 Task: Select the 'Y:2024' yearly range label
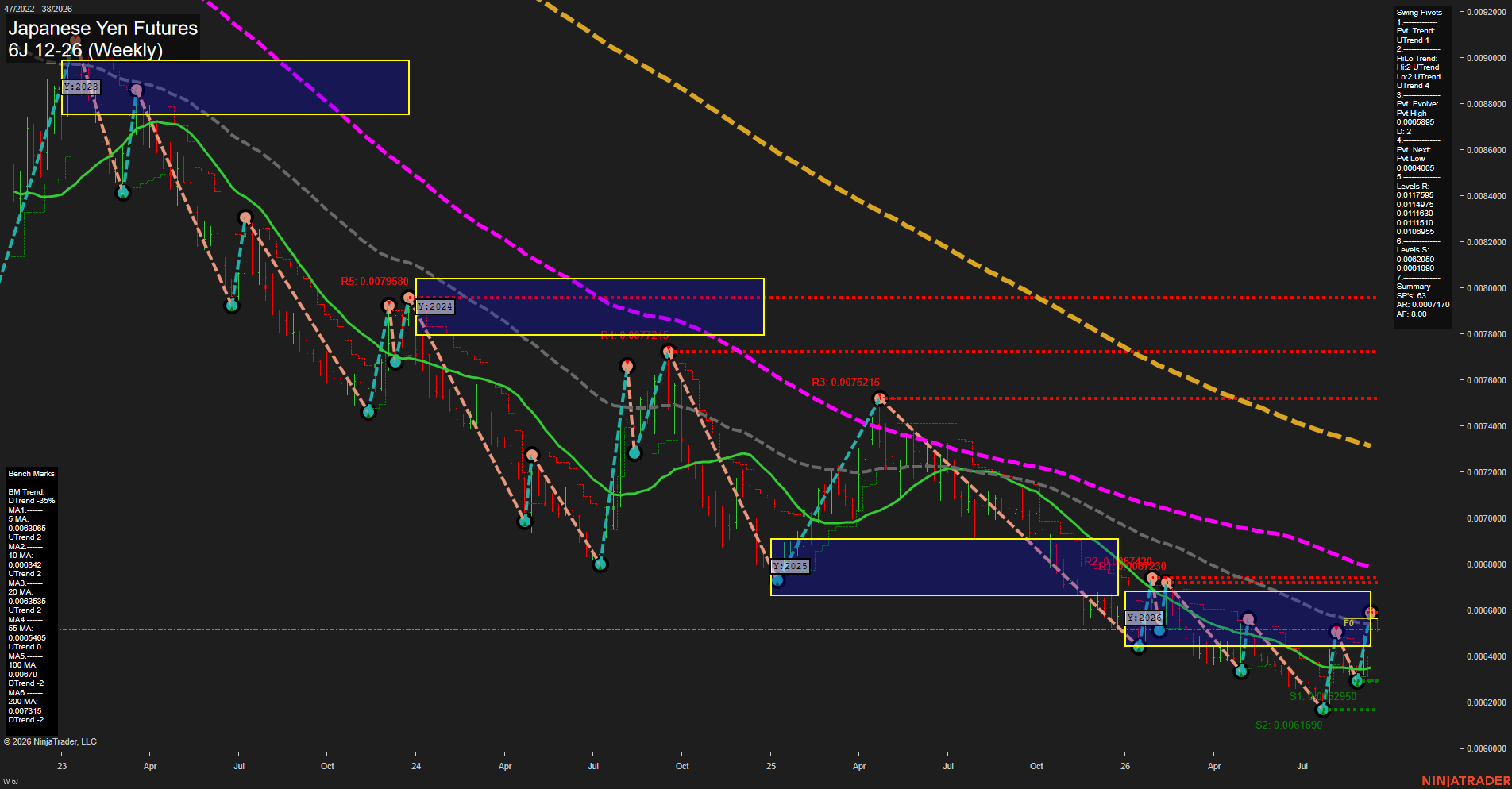435,306
